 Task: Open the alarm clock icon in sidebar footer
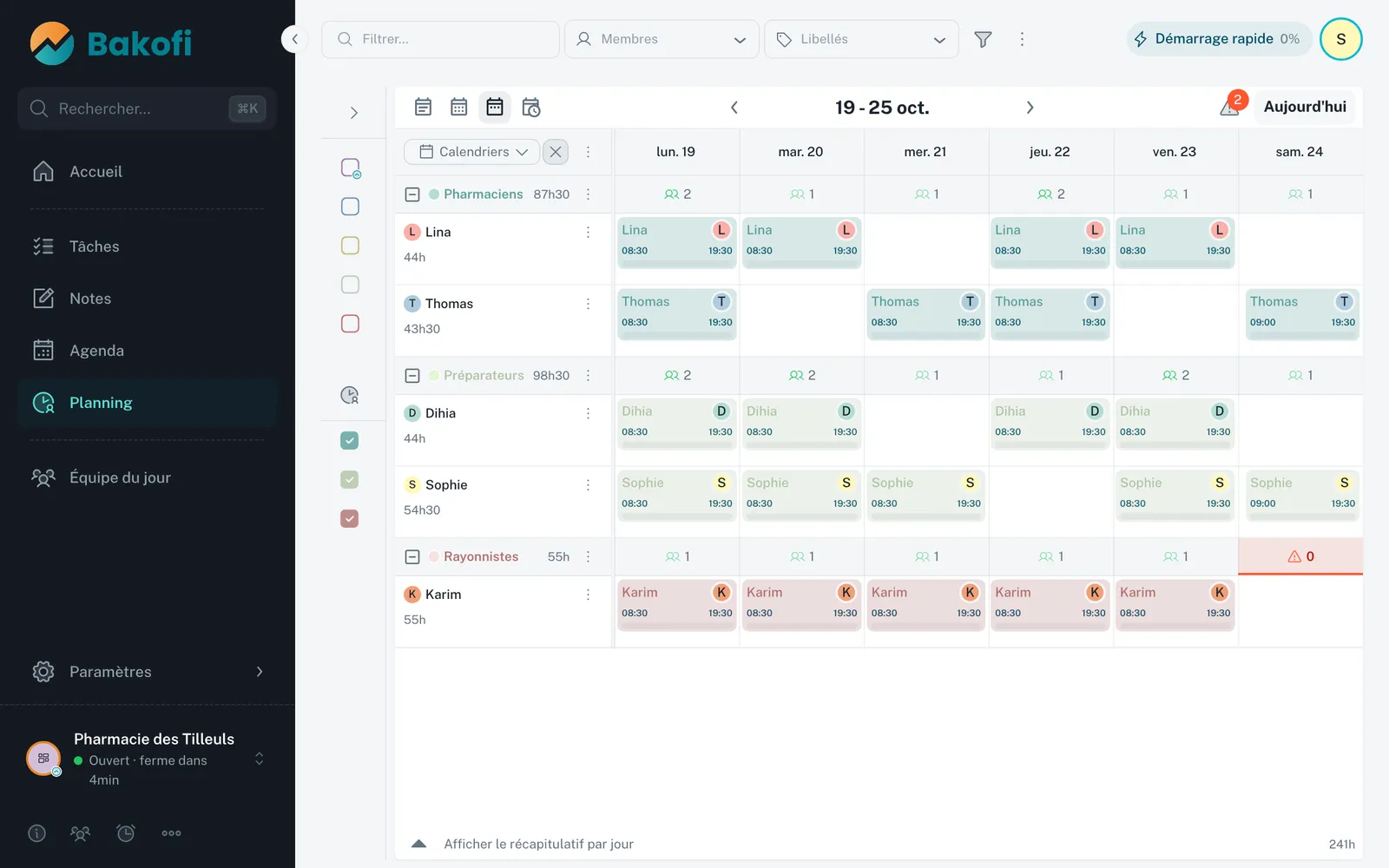point(126,833)
